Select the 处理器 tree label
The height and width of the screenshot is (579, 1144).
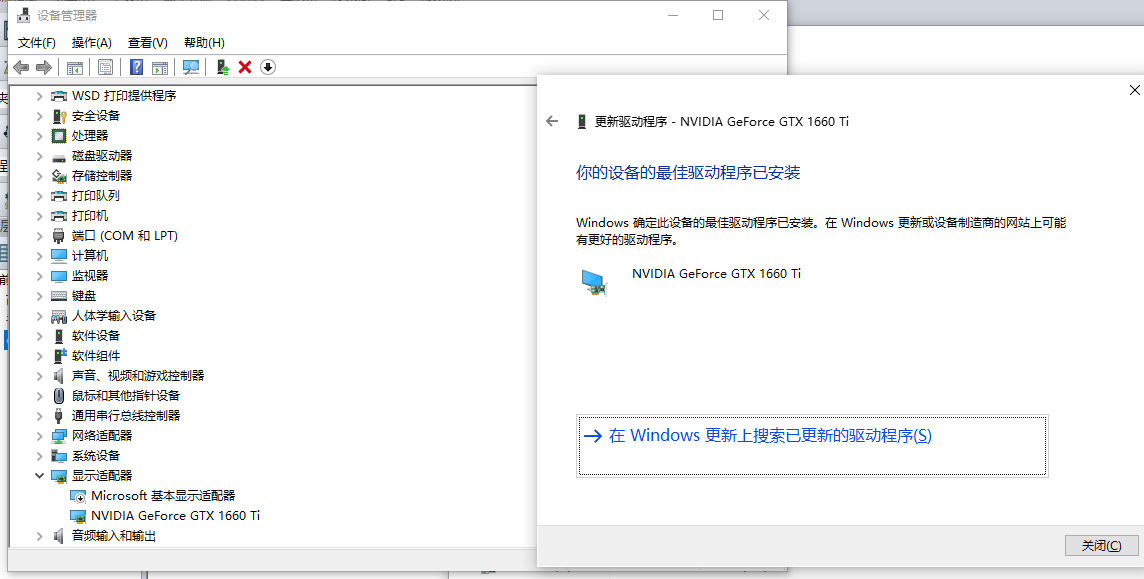pyautogui.click(x=90, y=136)
